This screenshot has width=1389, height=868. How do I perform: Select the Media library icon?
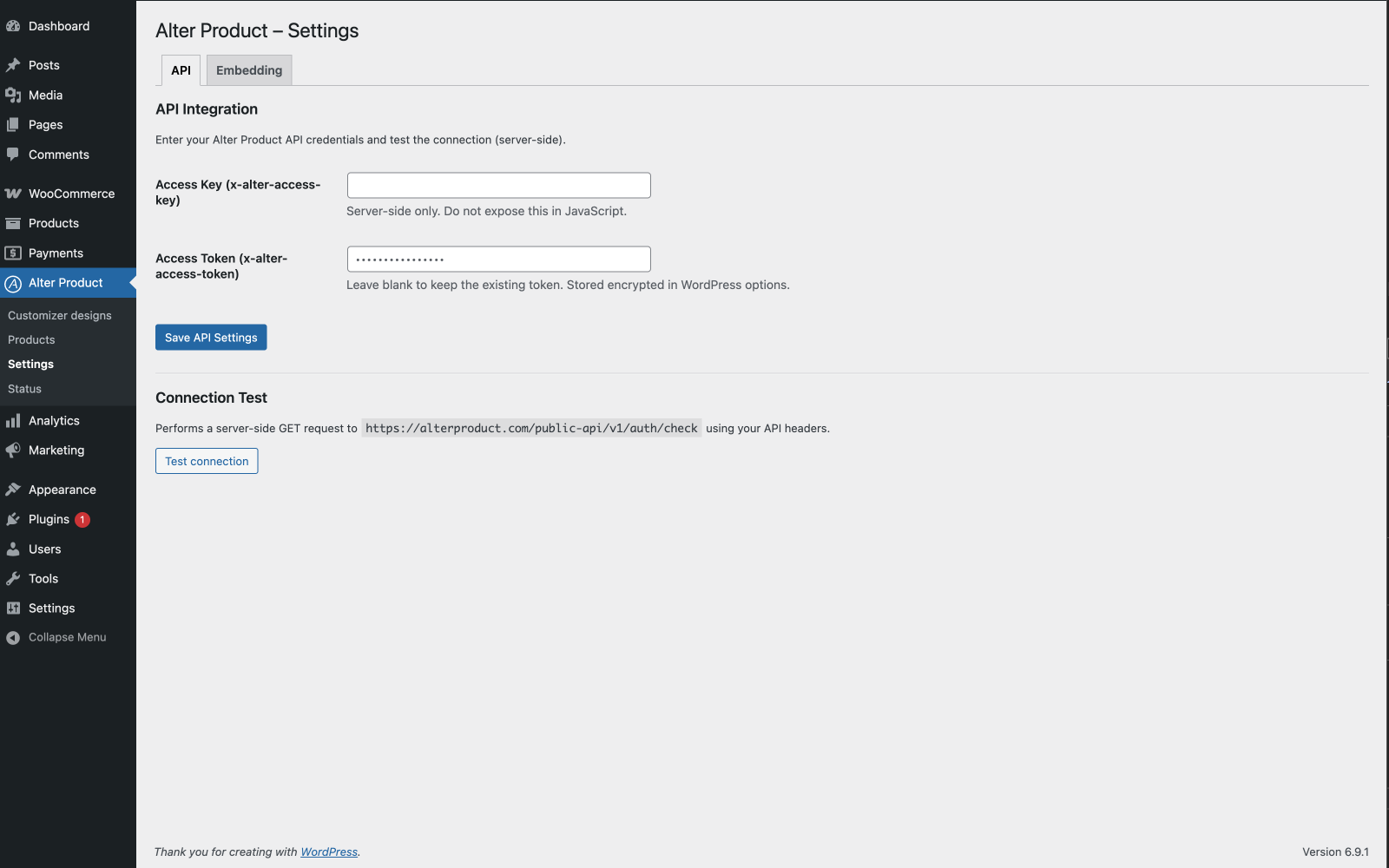[13, 95]
